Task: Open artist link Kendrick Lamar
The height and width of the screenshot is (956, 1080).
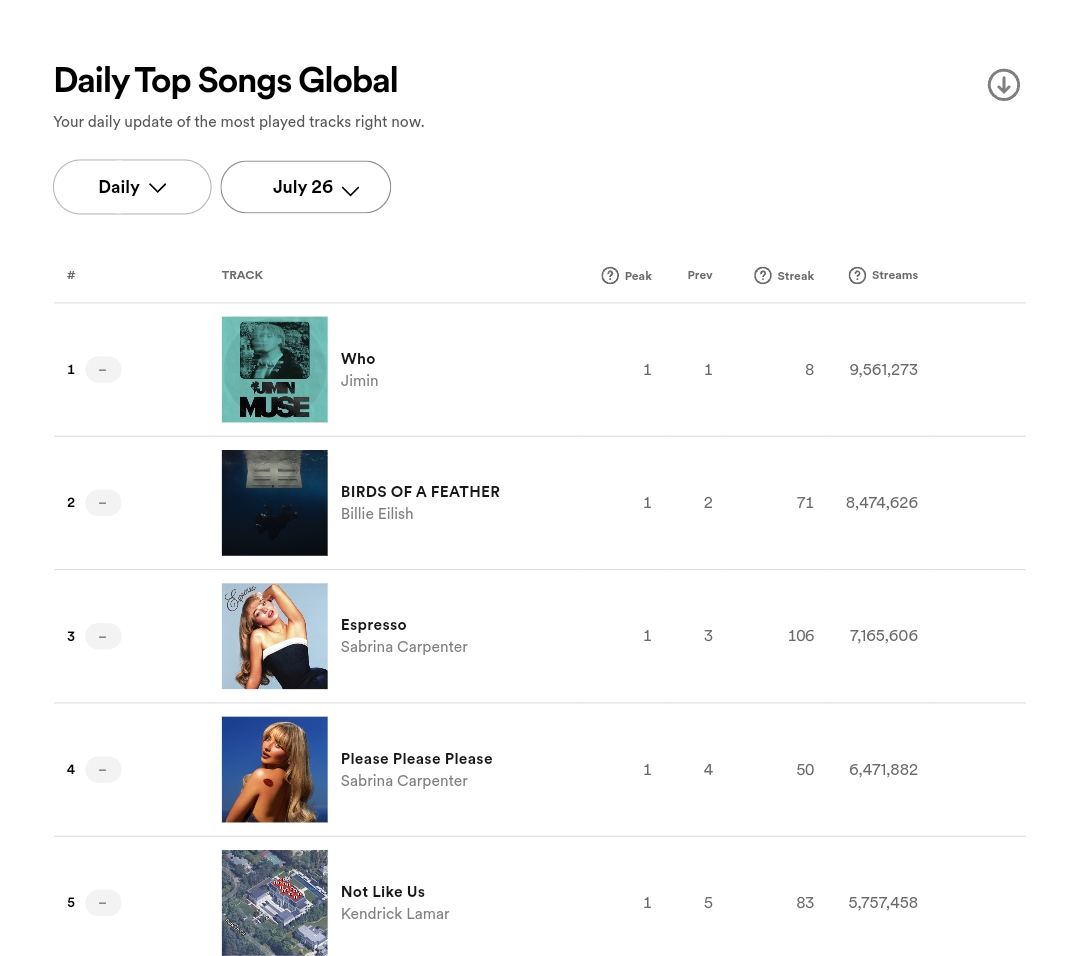Action: click(395, 914)
